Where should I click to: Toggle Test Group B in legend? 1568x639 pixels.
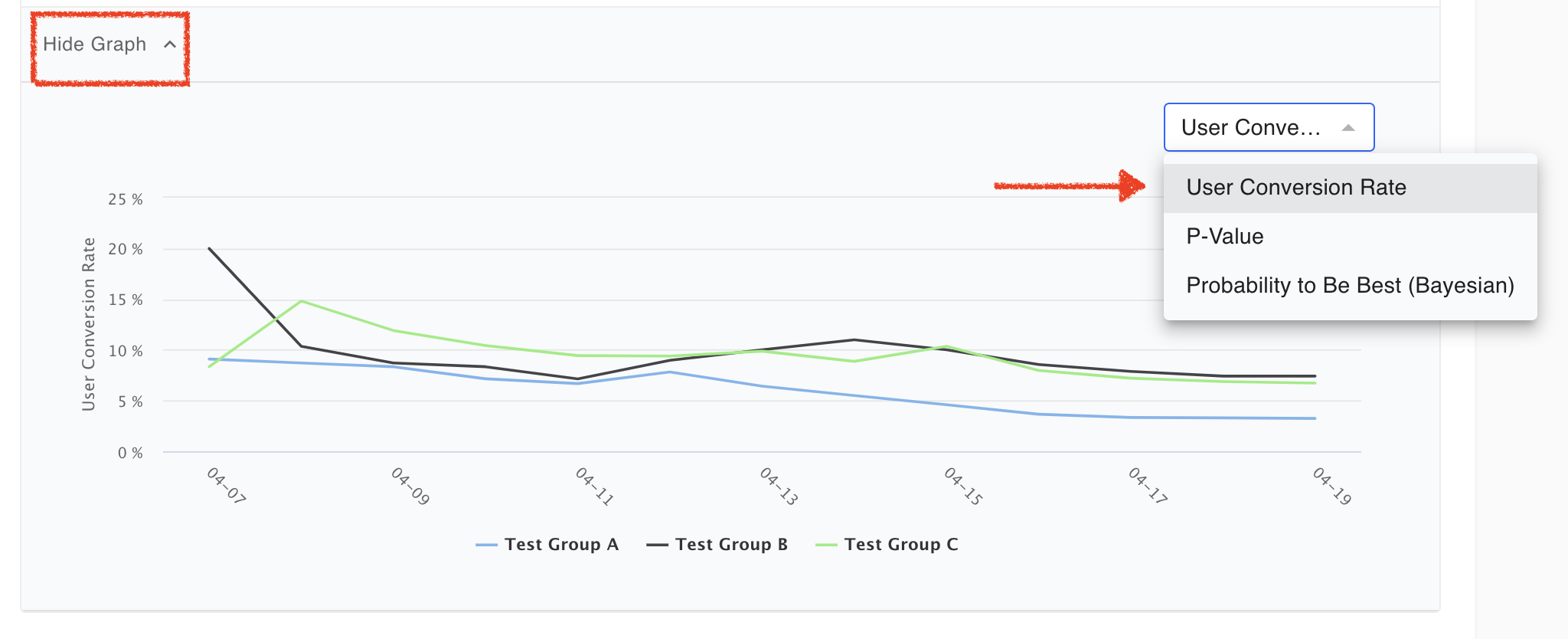coord(717,545)
